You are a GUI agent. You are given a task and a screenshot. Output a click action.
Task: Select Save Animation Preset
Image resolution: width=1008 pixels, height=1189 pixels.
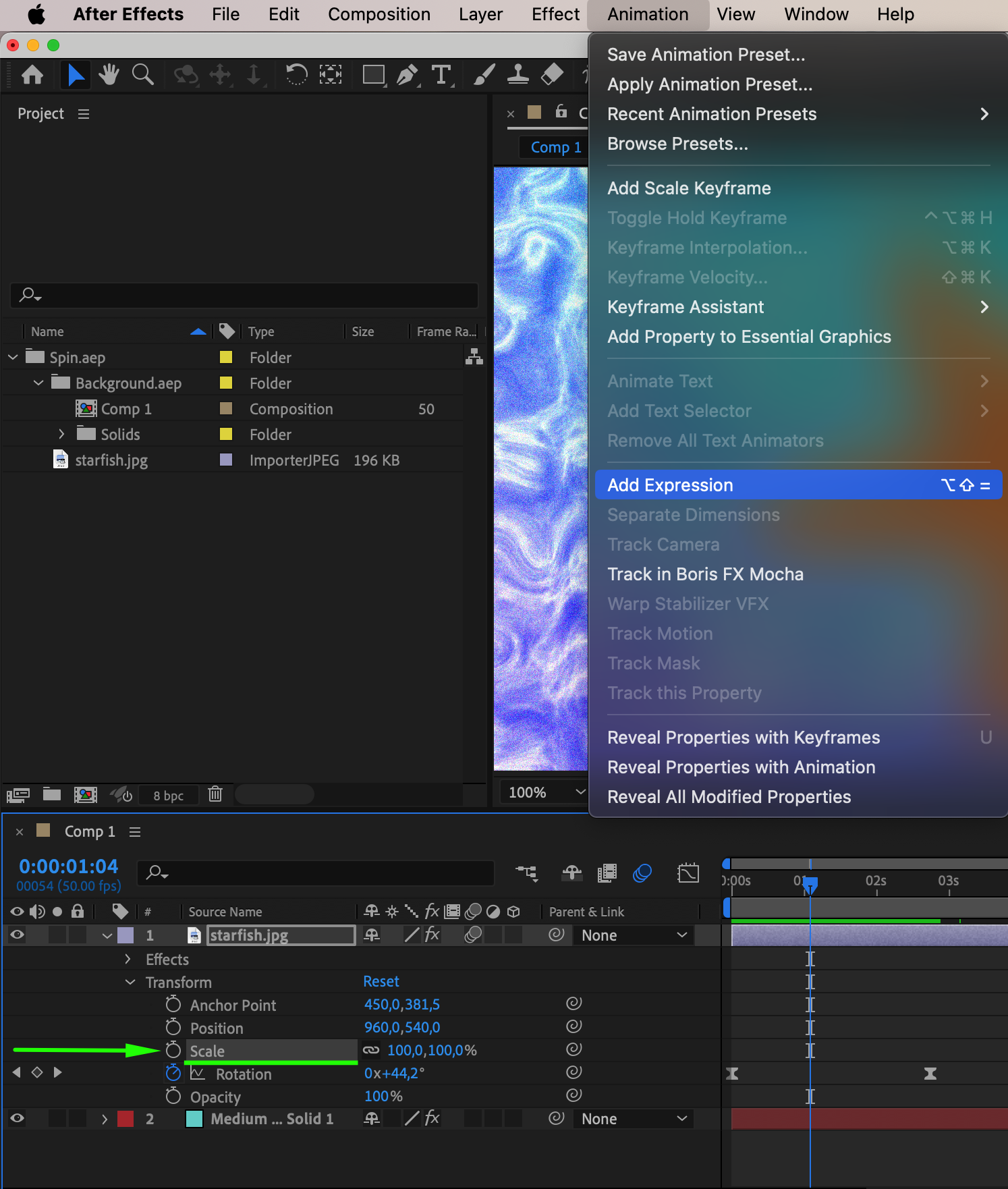706,55
